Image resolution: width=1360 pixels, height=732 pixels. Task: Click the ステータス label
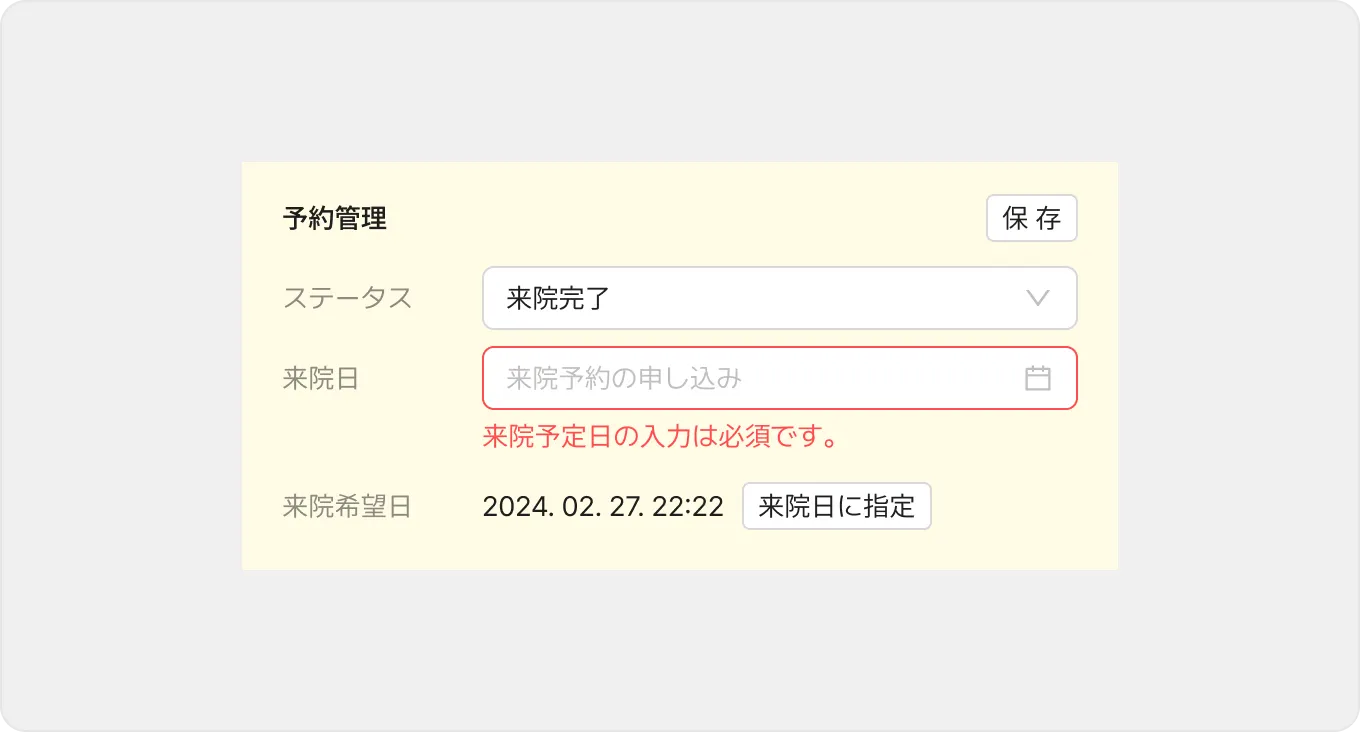pyautogui.click(x=347, y=298)
